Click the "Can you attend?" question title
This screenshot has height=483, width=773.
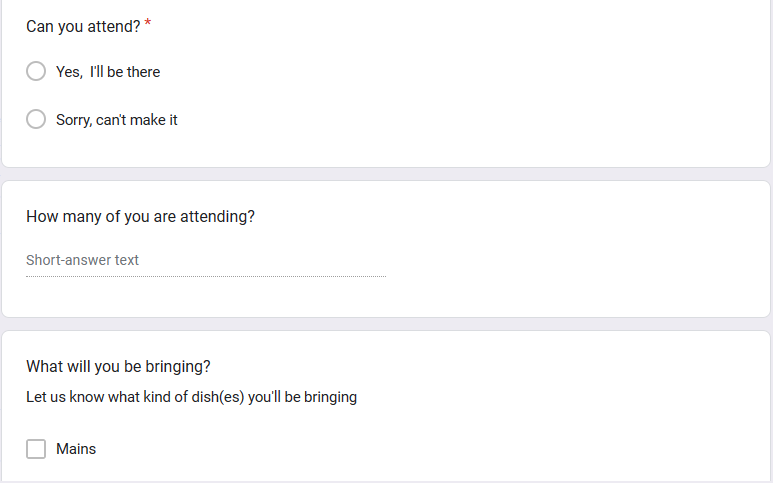83,27
